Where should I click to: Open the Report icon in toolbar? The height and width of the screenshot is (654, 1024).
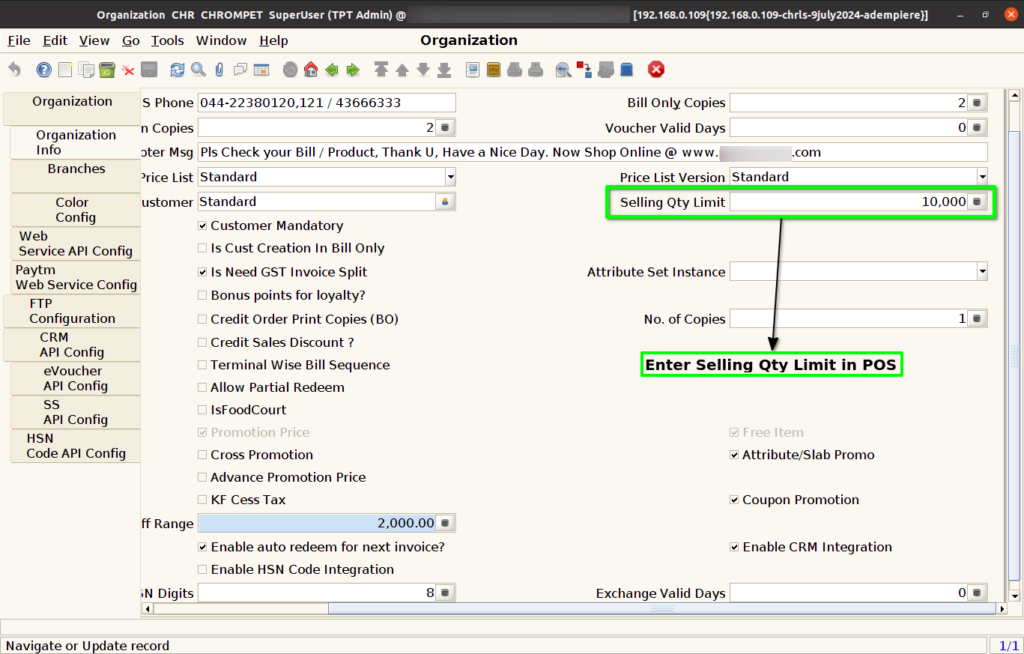(473, 69)
